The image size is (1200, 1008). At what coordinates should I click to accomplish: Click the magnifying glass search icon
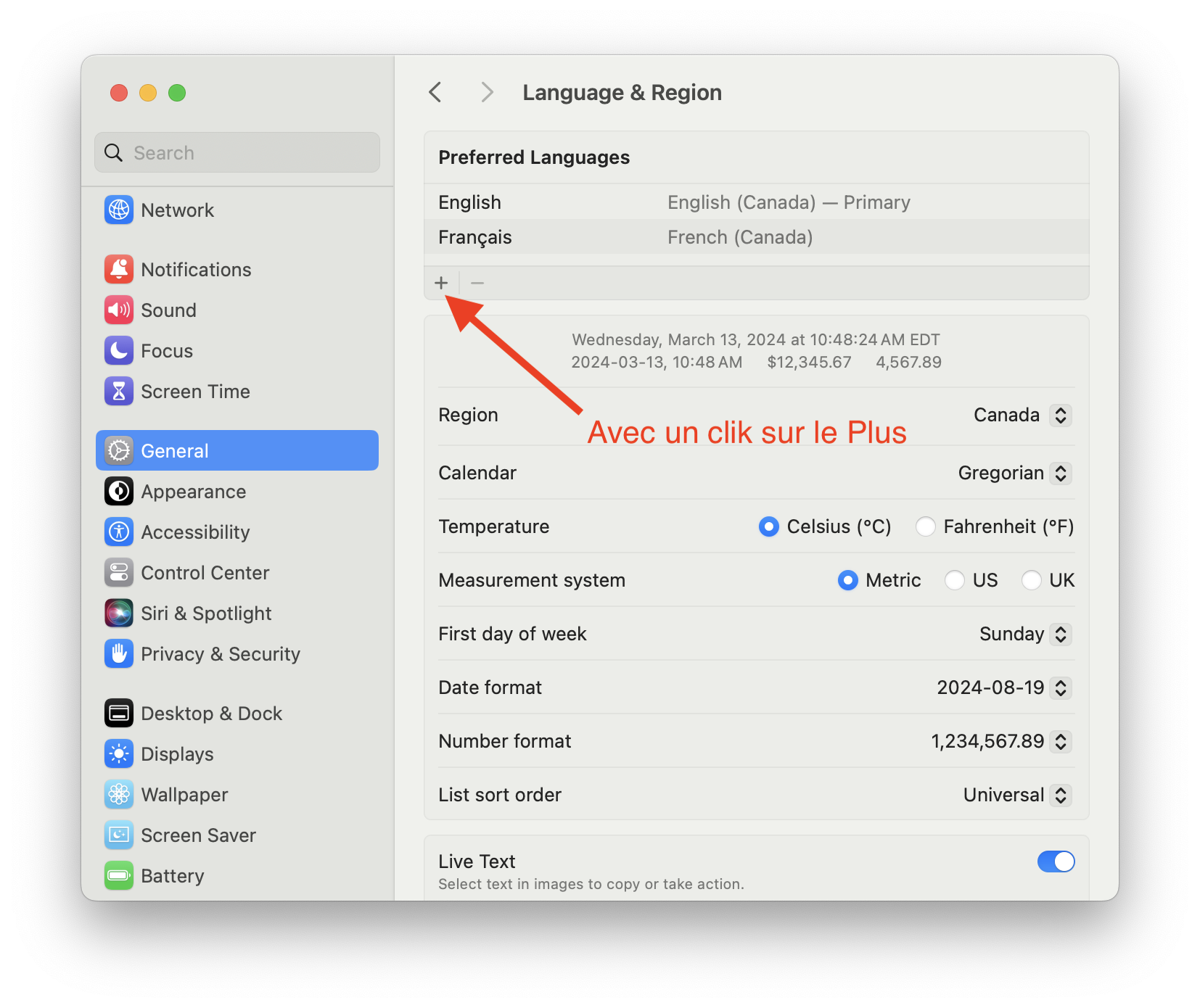point(114,153)
